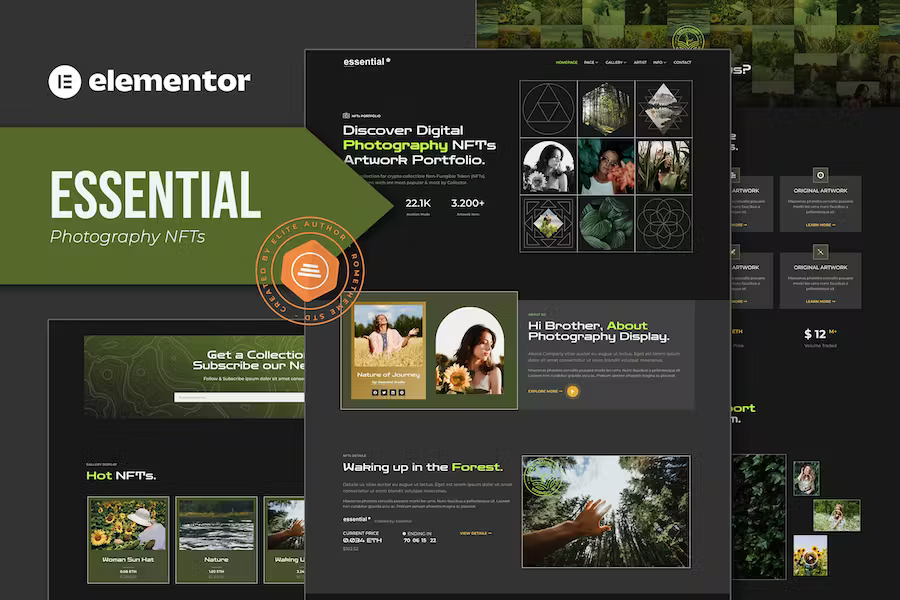Image resolution: width=900 pixels, height=600 pixels.
Task: Click the triangle geometric tile in the grid
Action: click(548, 108)
